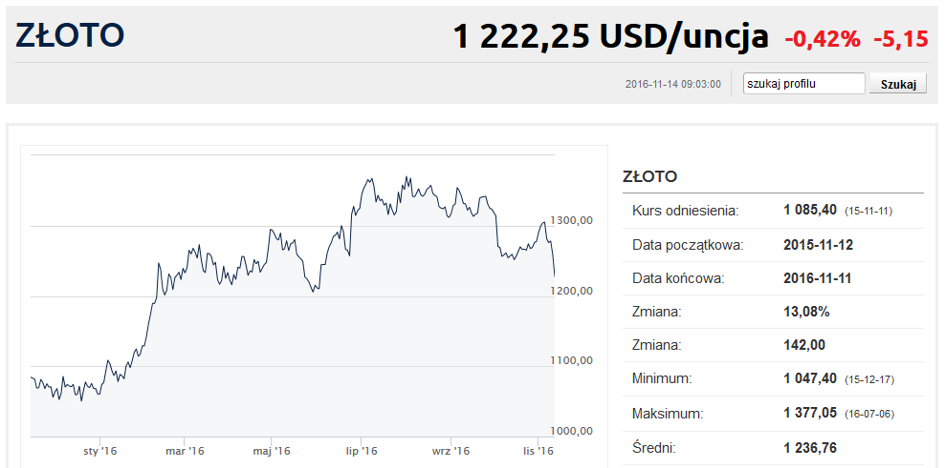Click the wrz '16 axis label

pos(451,451)
